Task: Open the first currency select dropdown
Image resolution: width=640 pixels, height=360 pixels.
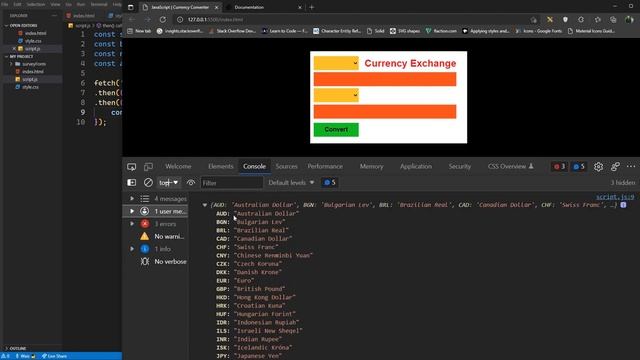Action: pos(336,63)
